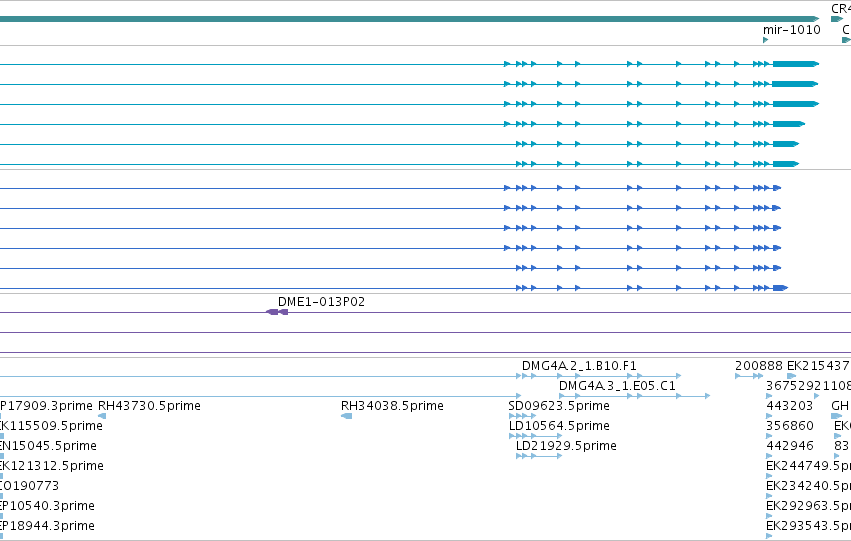This screenshot has height=541, width=851.
Task: Select the SD09623.5prime arrow glyph
Action: click(x=522, y=416)
